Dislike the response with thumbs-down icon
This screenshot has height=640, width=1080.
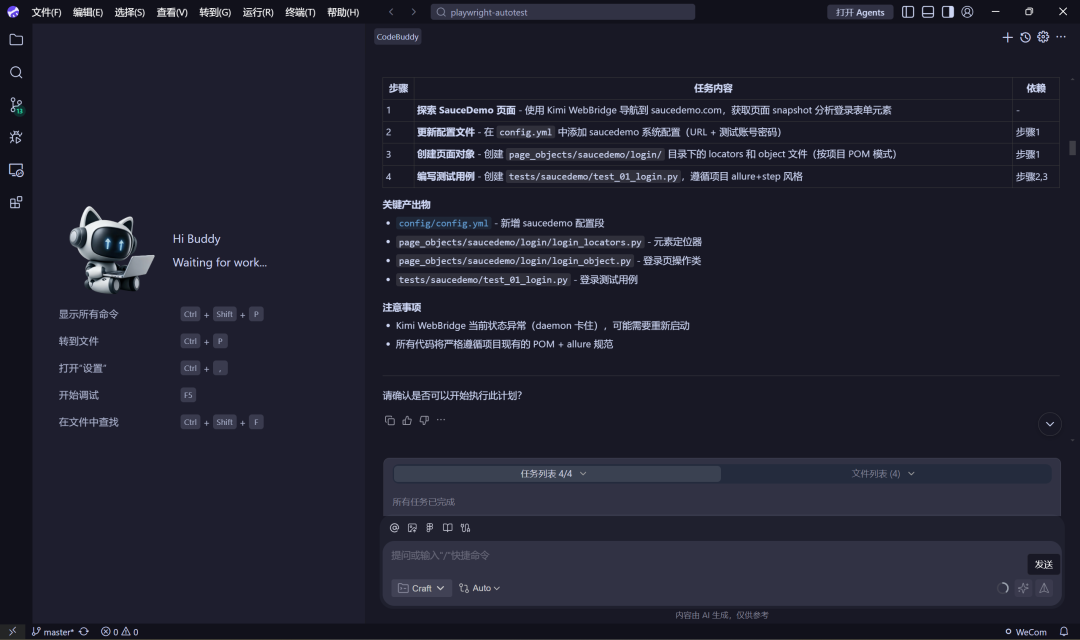click(424, 420)
